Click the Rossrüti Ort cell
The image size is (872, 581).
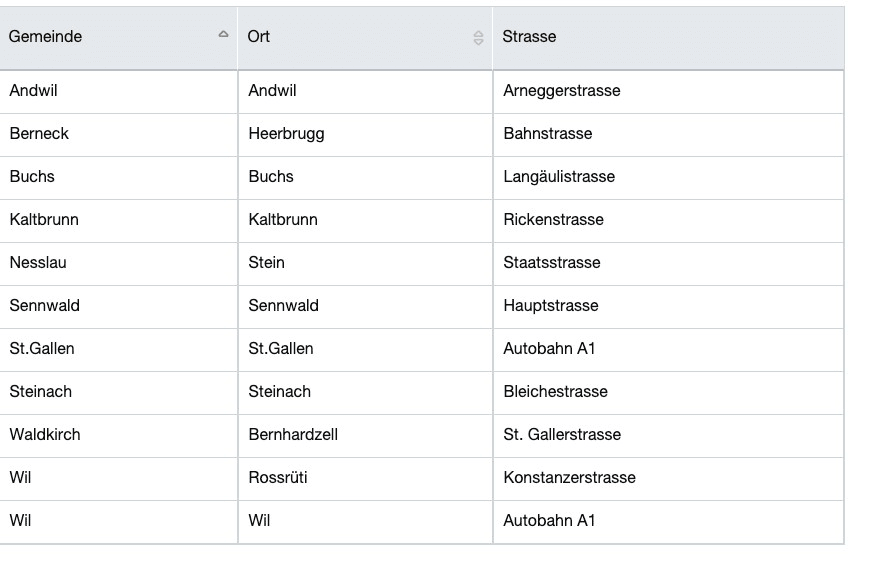(365, 479)
